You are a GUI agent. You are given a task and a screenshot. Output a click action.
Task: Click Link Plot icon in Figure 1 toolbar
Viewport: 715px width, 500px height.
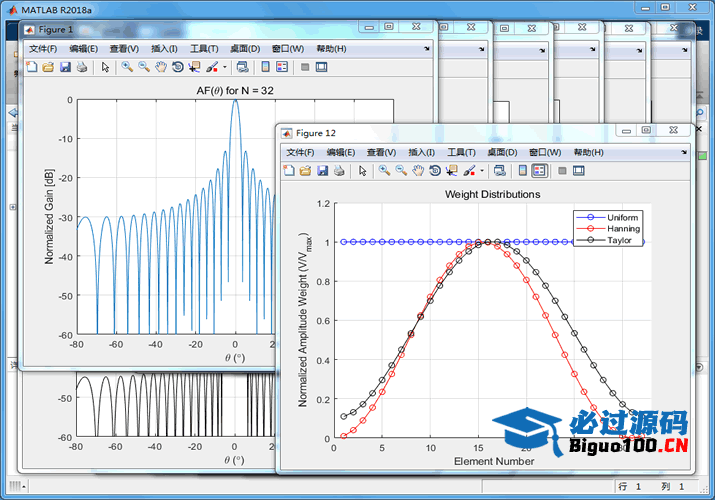(x=242, y=67)
